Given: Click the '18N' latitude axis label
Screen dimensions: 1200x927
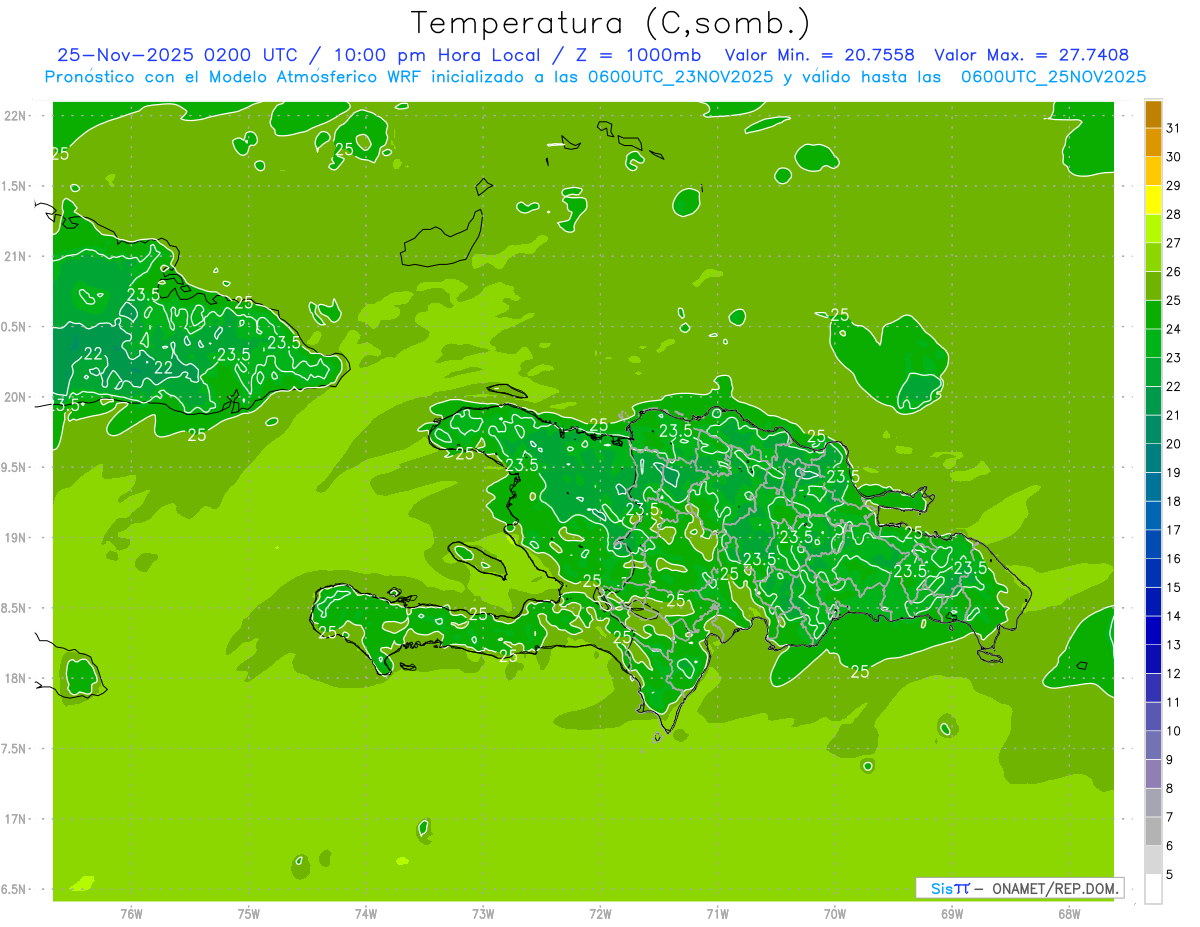Looking at the screenshot, I should pyautogui.click(x=17, y=679).
